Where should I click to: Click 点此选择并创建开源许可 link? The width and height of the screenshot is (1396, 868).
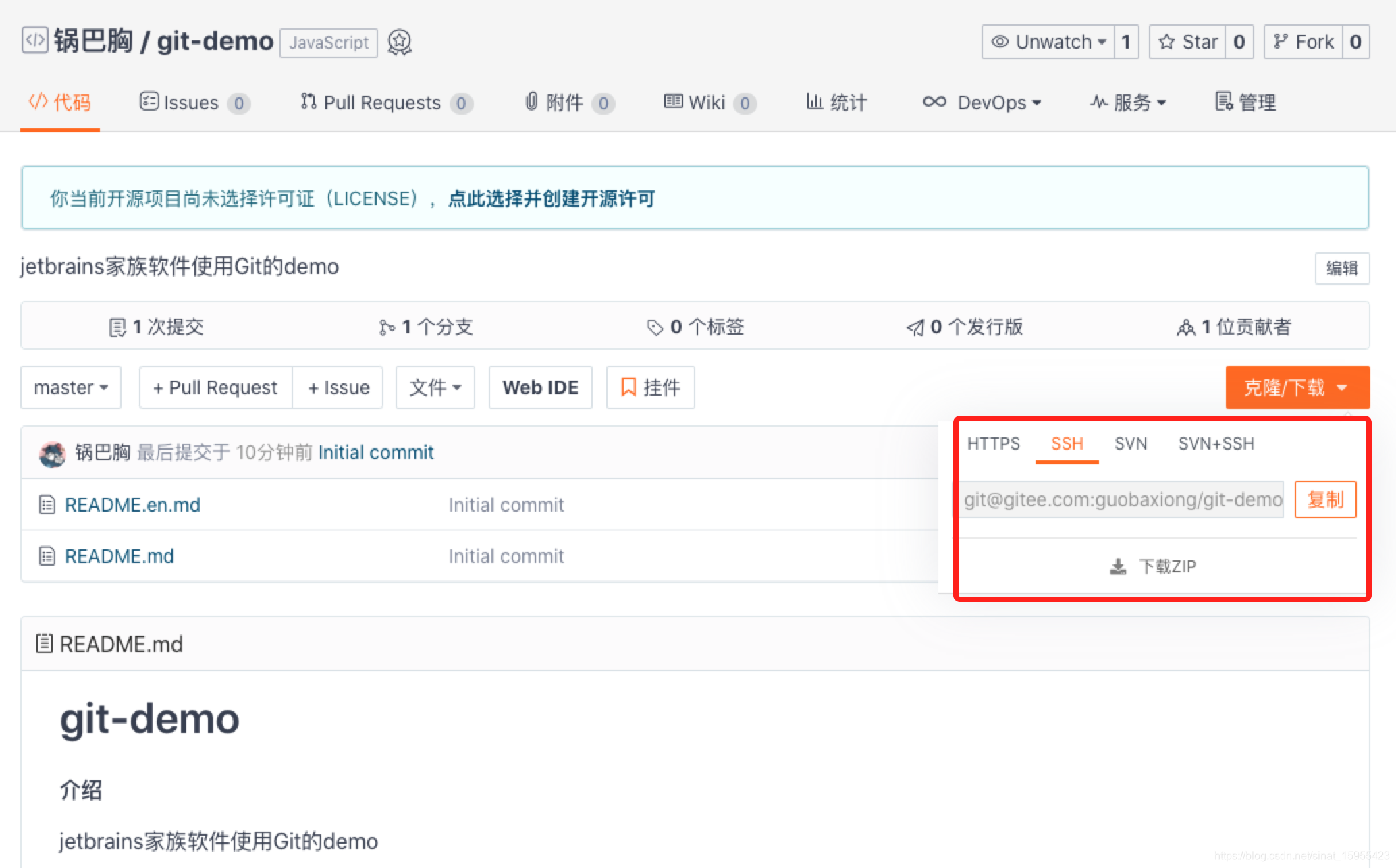tap(552, 198)
